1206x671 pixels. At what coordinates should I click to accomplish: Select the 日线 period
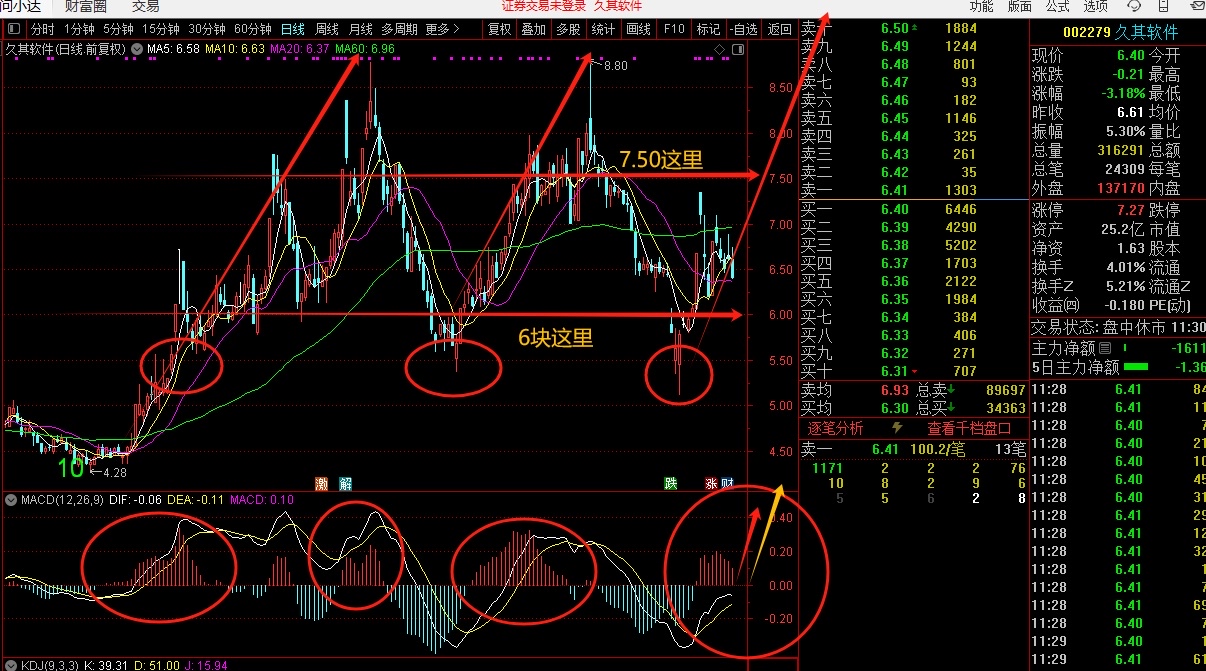(x=293, y=29)
